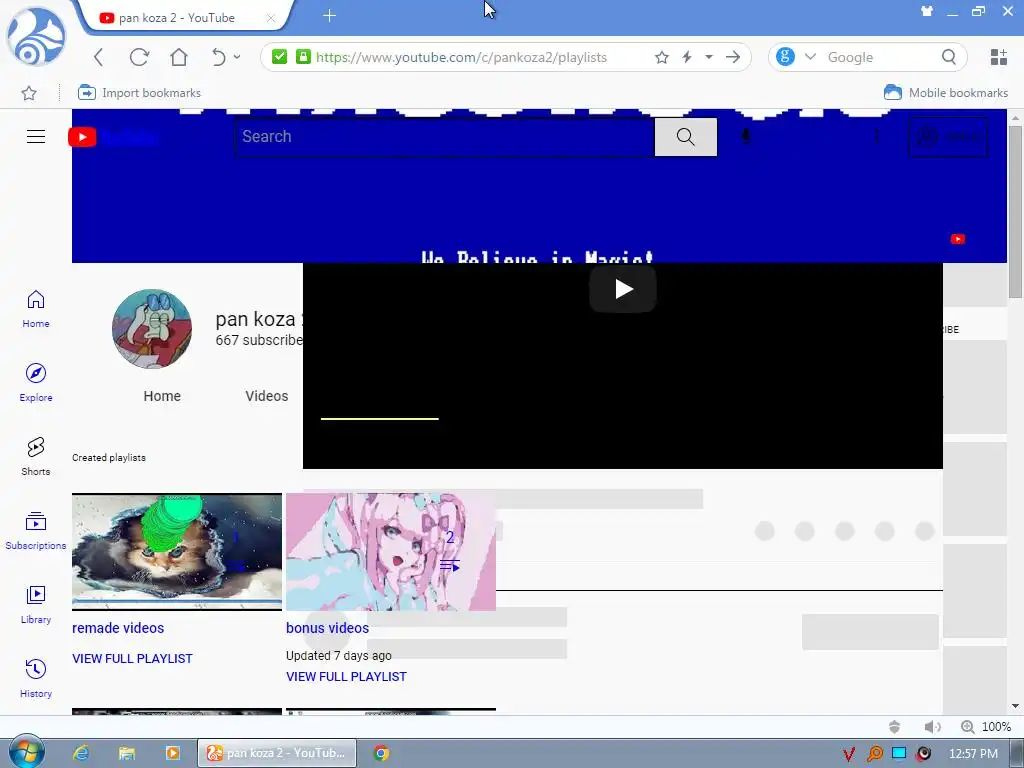
Task: Close the pan koza 2 YouTube tab
Action: [270, 18]
